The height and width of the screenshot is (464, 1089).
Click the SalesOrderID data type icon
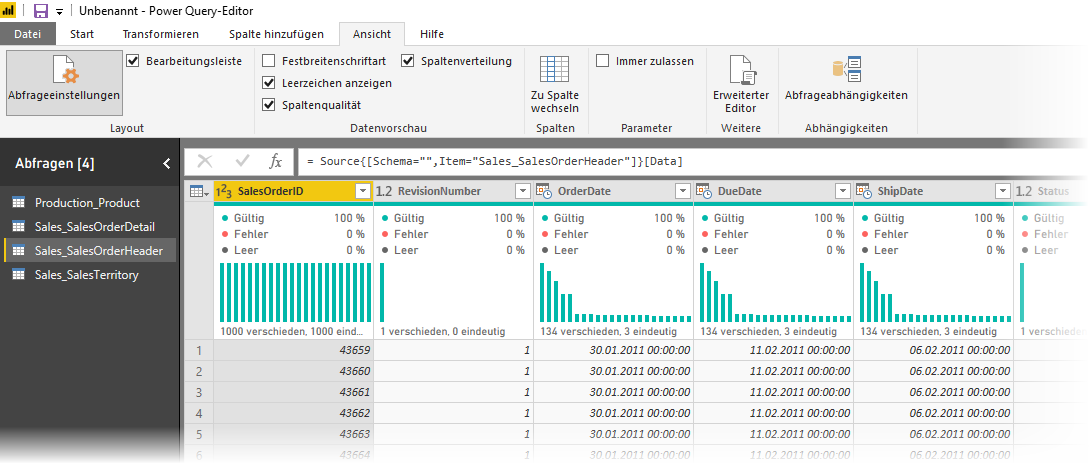(x=224, y=191)
